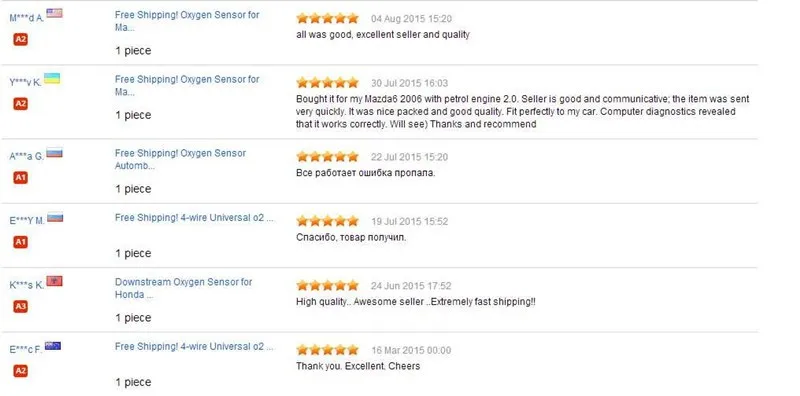Click the A1 badge under A***a G.

(x=20, y=178)
